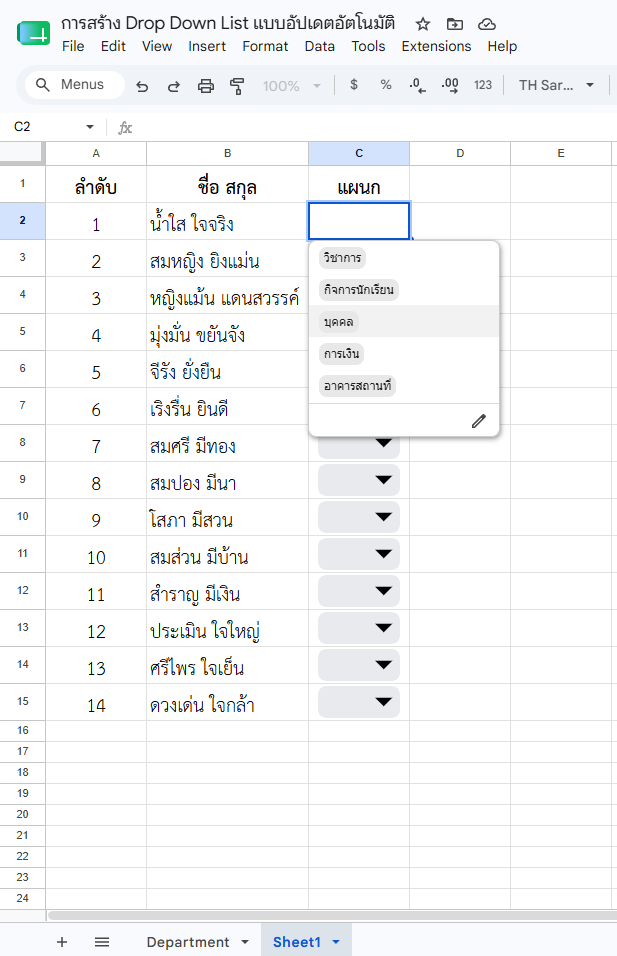617x956 pixels.
Task: Star this spreadsheet document
Action: click(423, 24)
